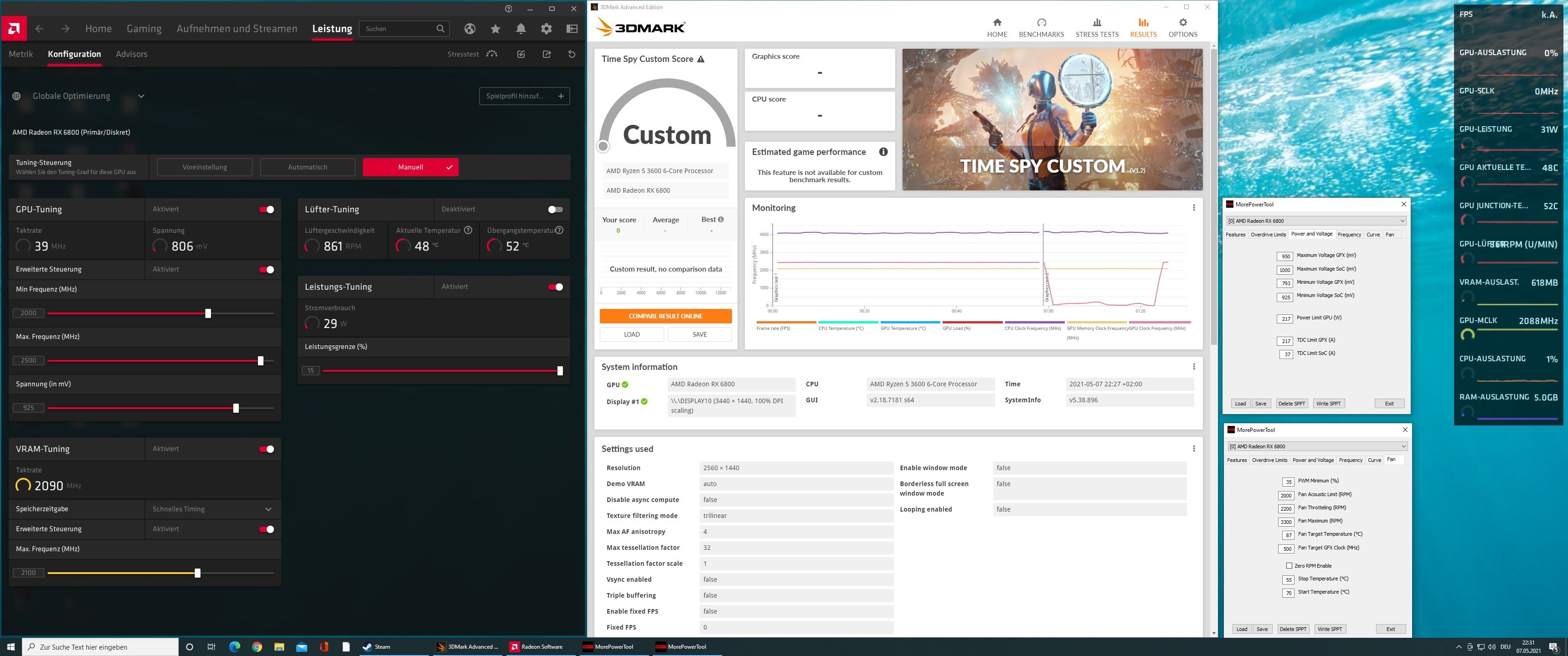Viewport: 1568px width, 656px height.
Task: Open Google Chrome from the taskbar
Action: click(257, 646)
